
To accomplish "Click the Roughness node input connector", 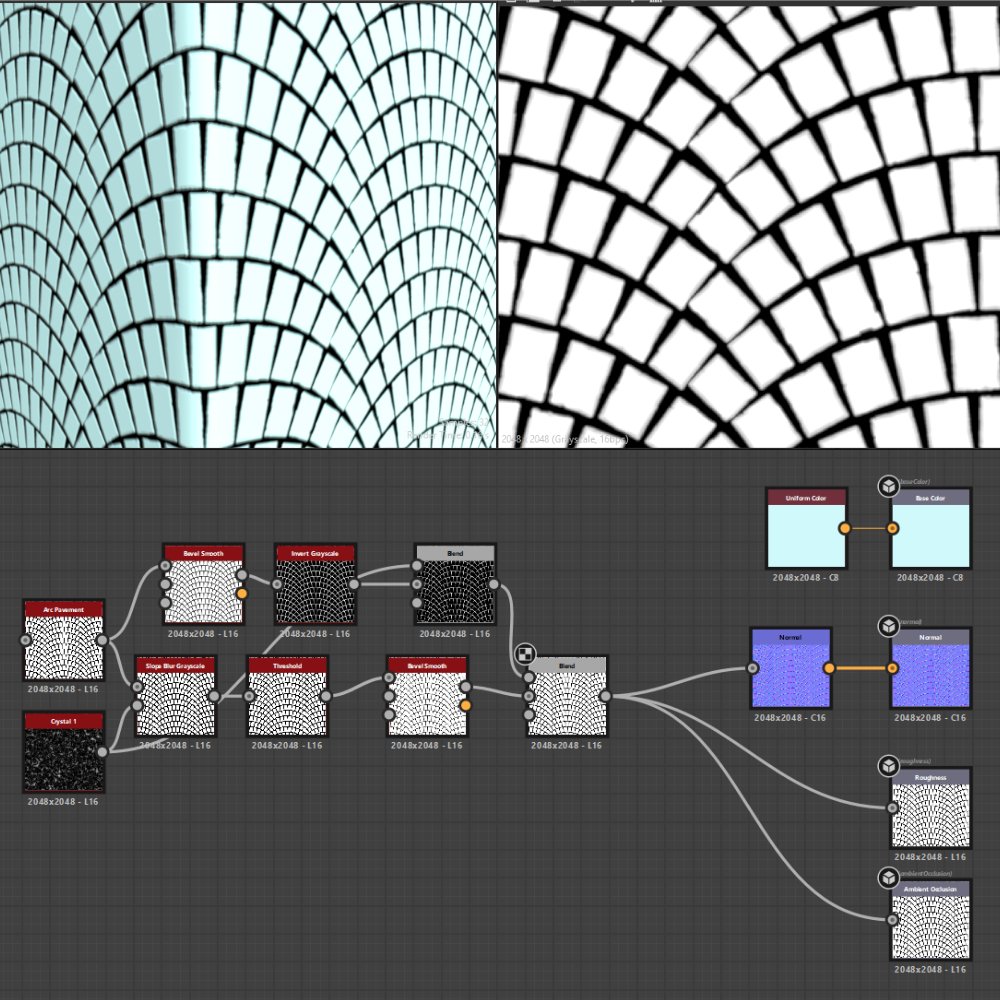I will [x=892, y=808].
